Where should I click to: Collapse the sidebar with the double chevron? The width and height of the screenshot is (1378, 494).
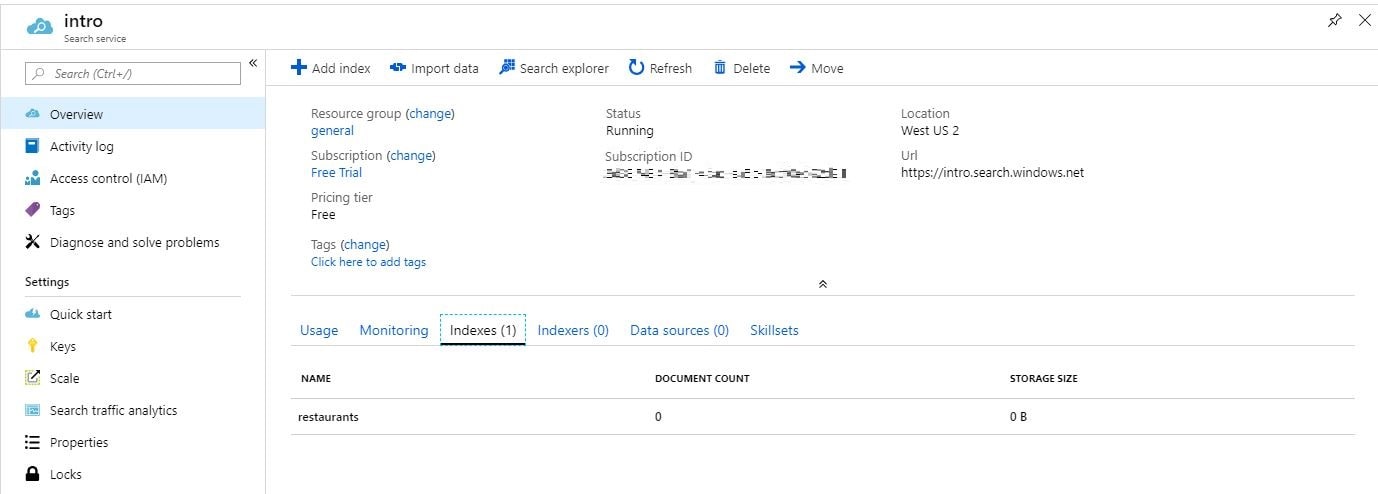coord(253,63)
